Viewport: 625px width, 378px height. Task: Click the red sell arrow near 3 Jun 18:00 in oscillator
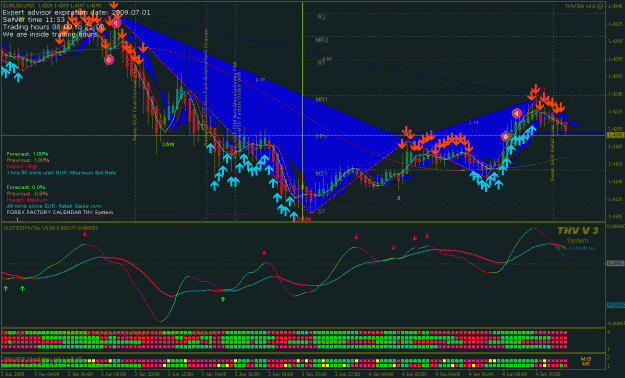coord(264,252)
